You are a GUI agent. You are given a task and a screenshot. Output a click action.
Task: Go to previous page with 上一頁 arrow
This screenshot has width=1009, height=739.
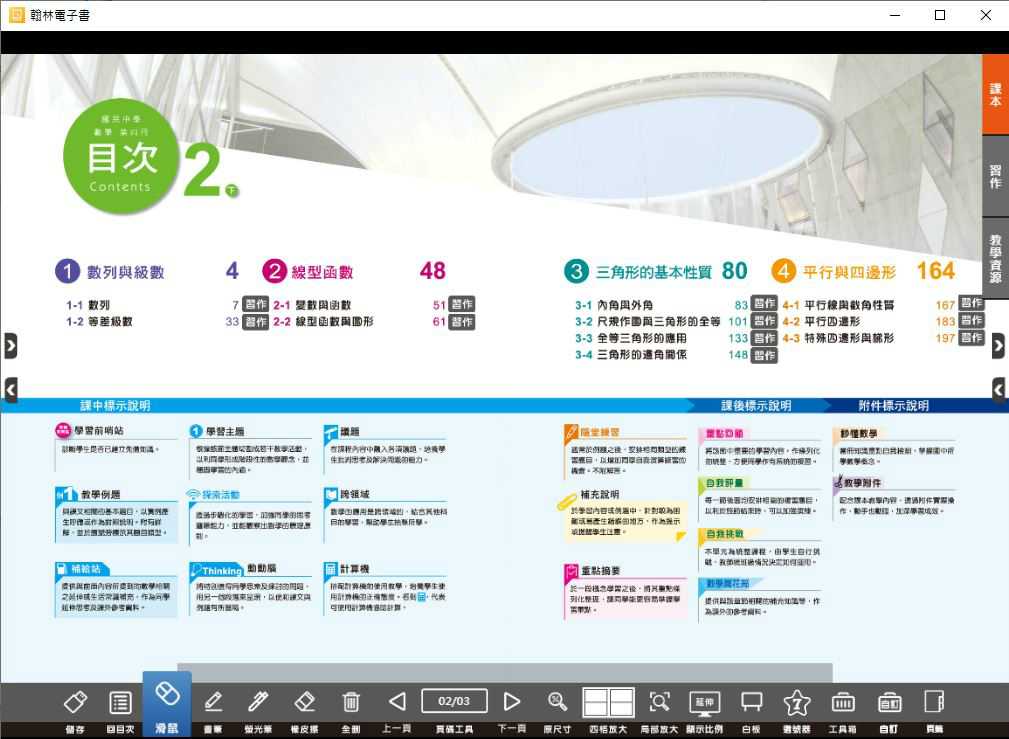(397, 702)
